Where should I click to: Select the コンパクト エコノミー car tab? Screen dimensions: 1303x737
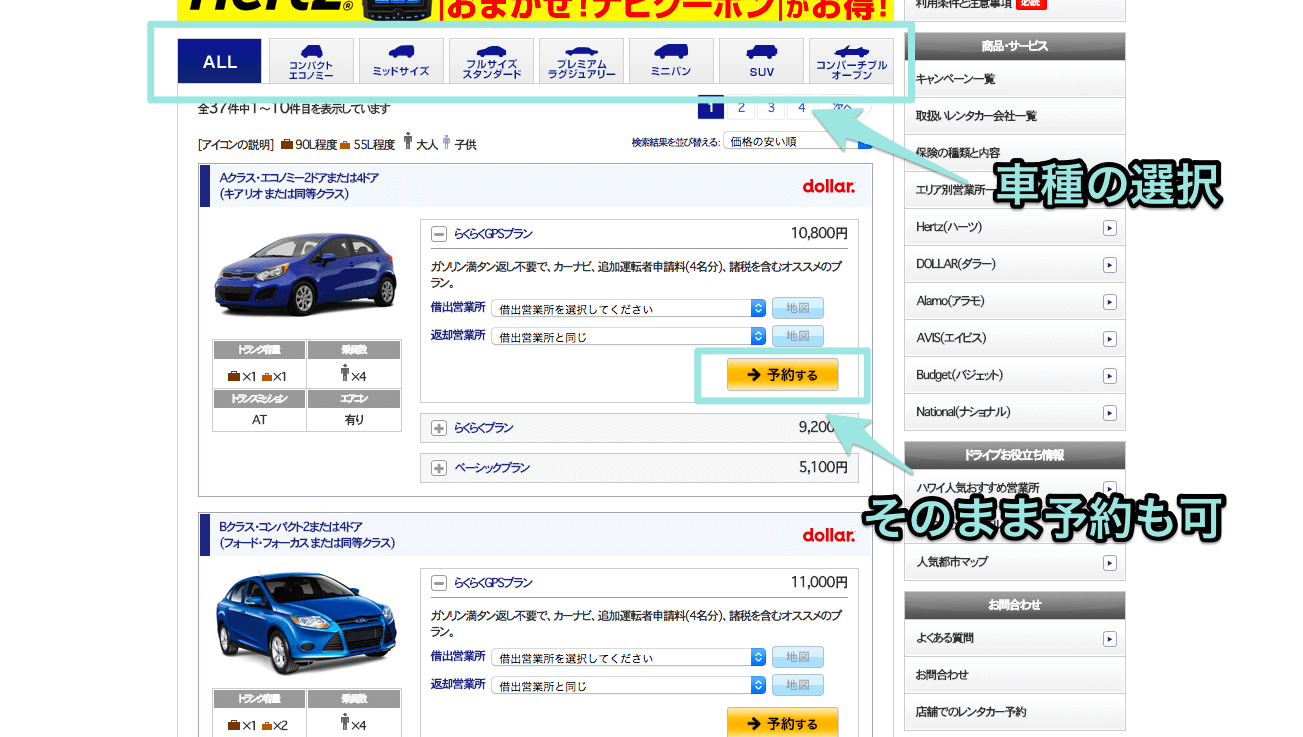(311, 61)
